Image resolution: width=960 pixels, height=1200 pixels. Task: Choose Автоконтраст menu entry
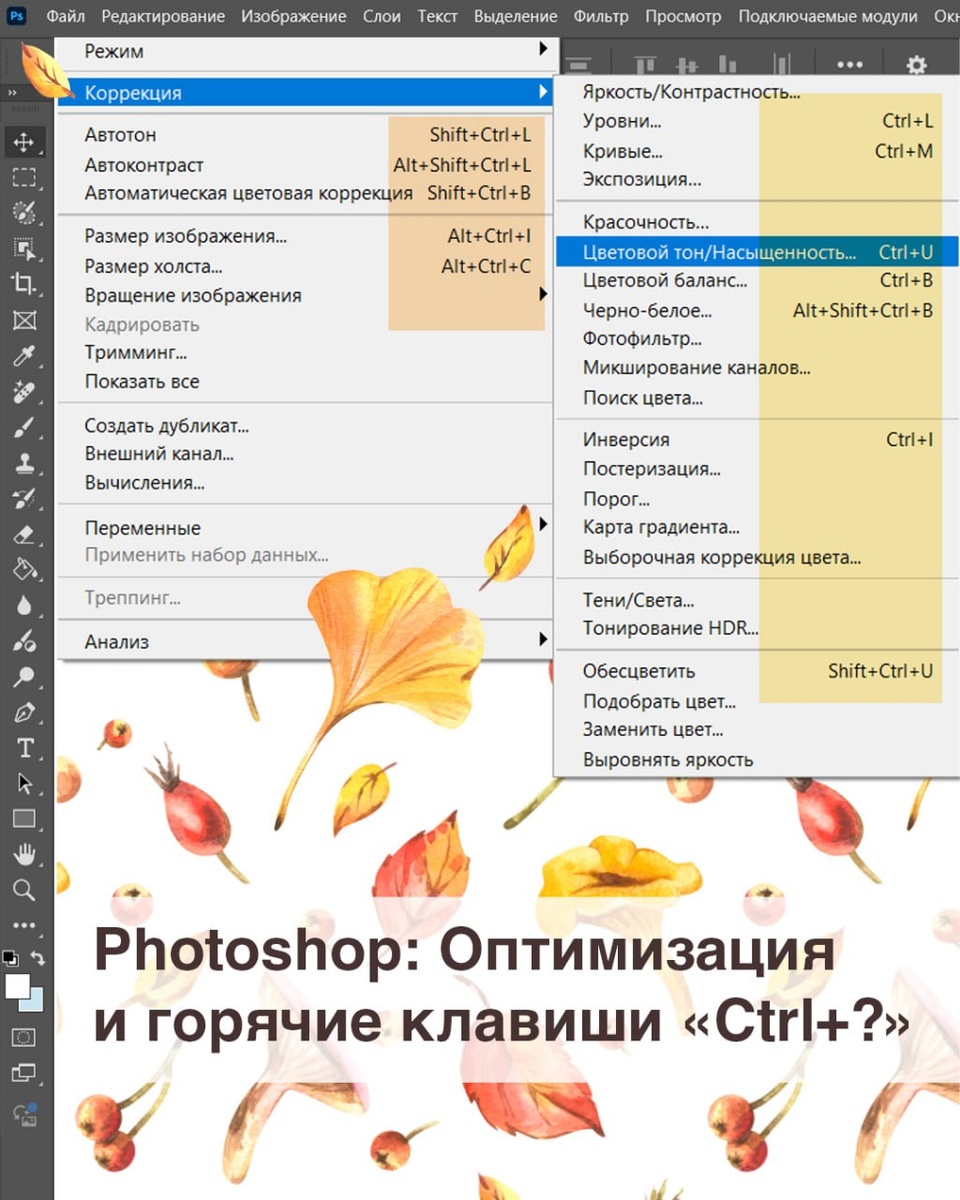coord(305,165)
